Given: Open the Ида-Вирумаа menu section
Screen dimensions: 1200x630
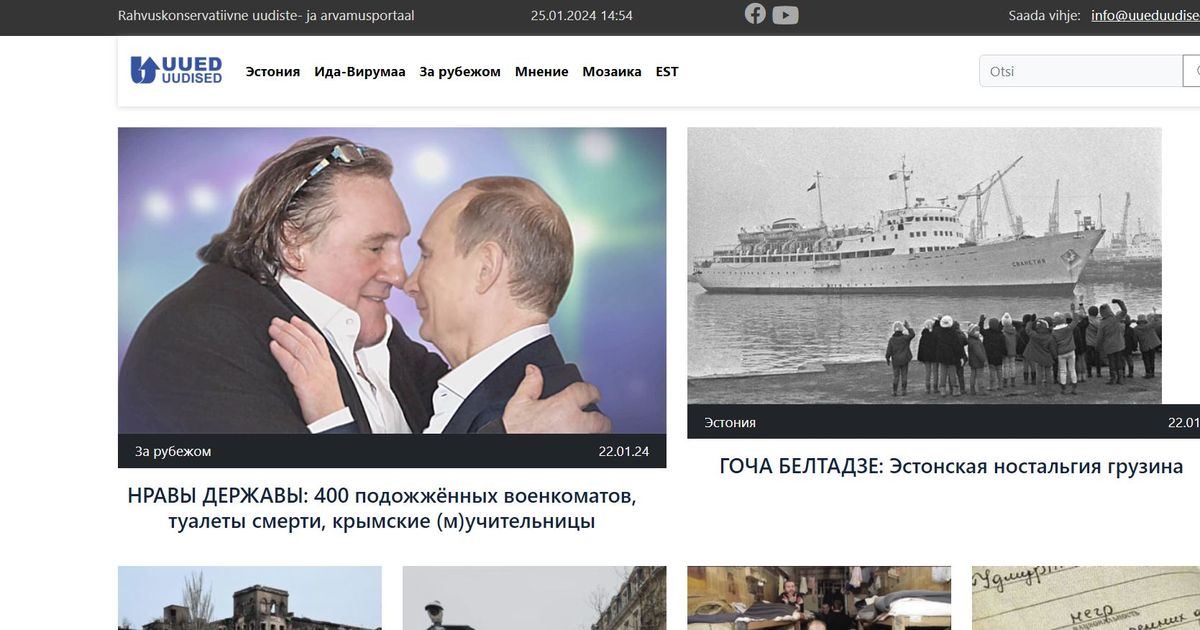Looking at the screenshot, I should pyautogui.click(x=360, y=72).
